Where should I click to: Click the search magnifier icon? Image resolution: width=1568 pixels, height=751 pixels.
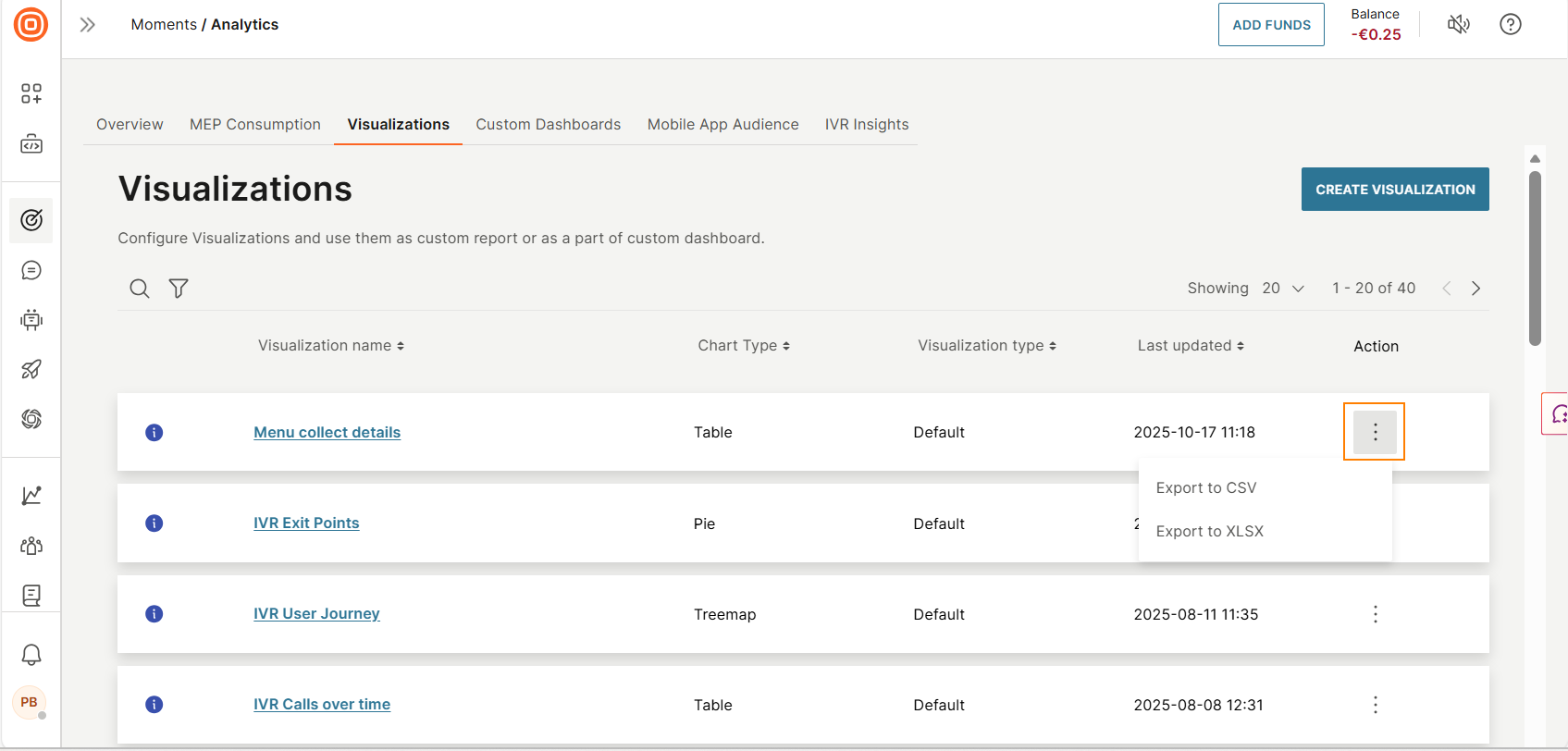140,289
